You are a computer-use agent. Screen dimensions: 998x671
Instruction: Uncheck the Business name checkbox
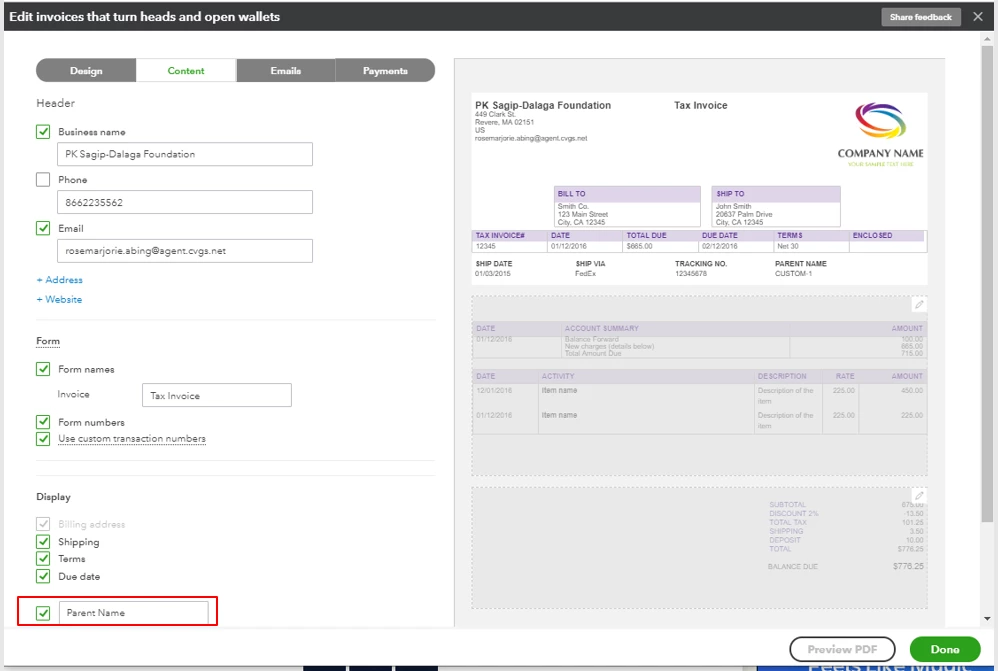tap(43, 132)
